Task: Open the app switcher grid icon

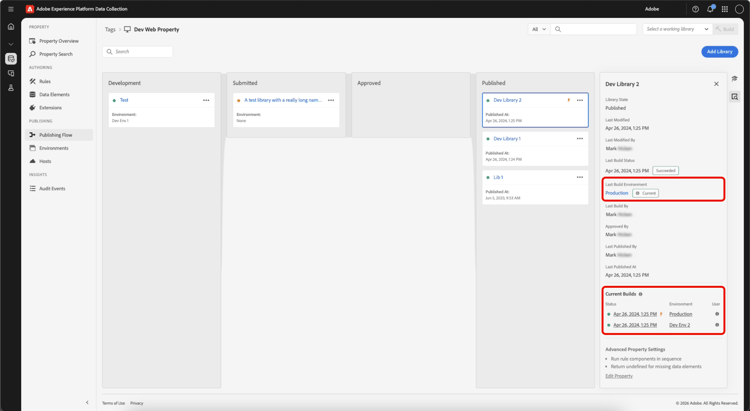Action: [x=725, y=9]
